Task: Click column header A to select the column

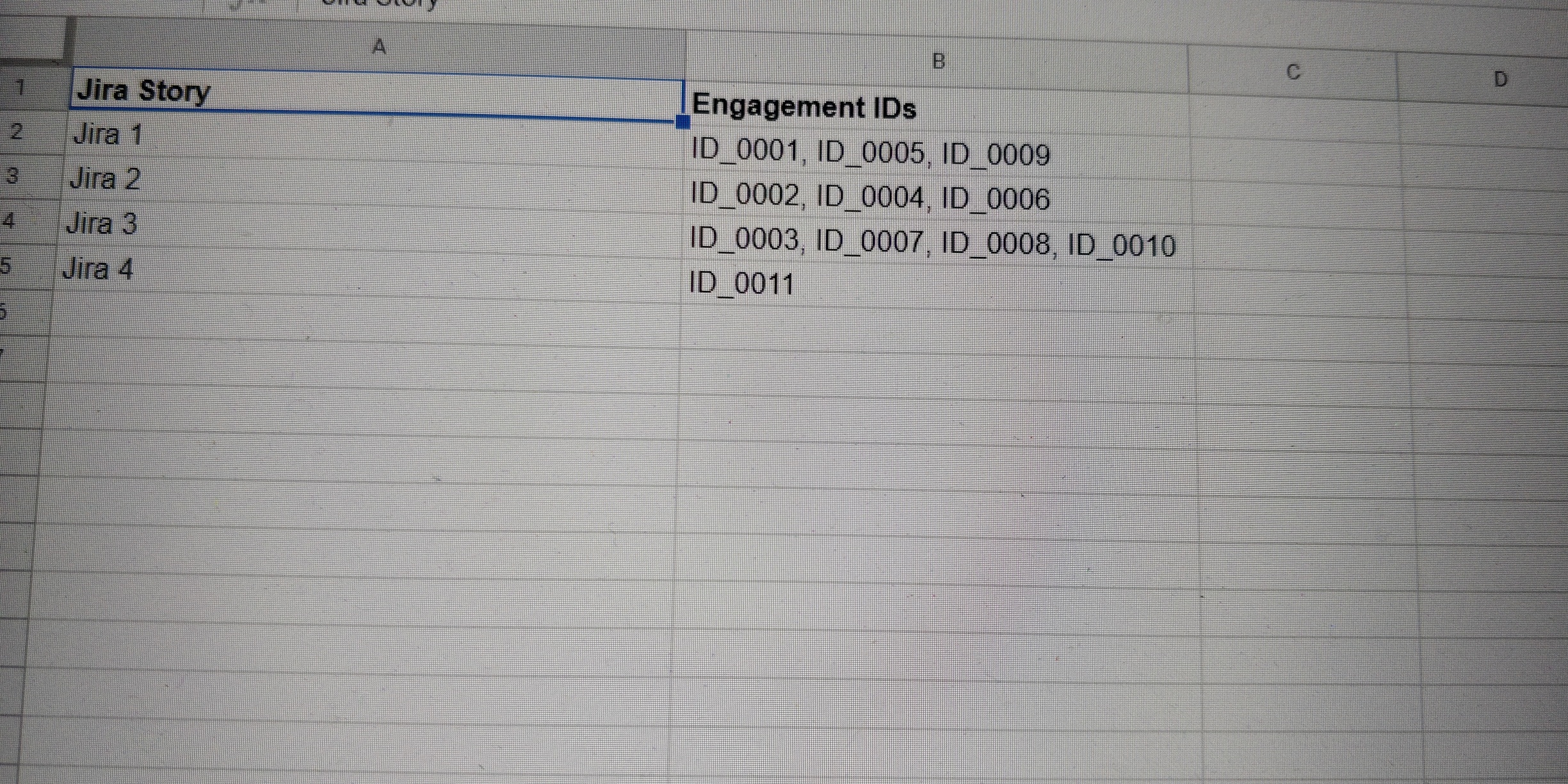Action: click(x=379, y=45)
